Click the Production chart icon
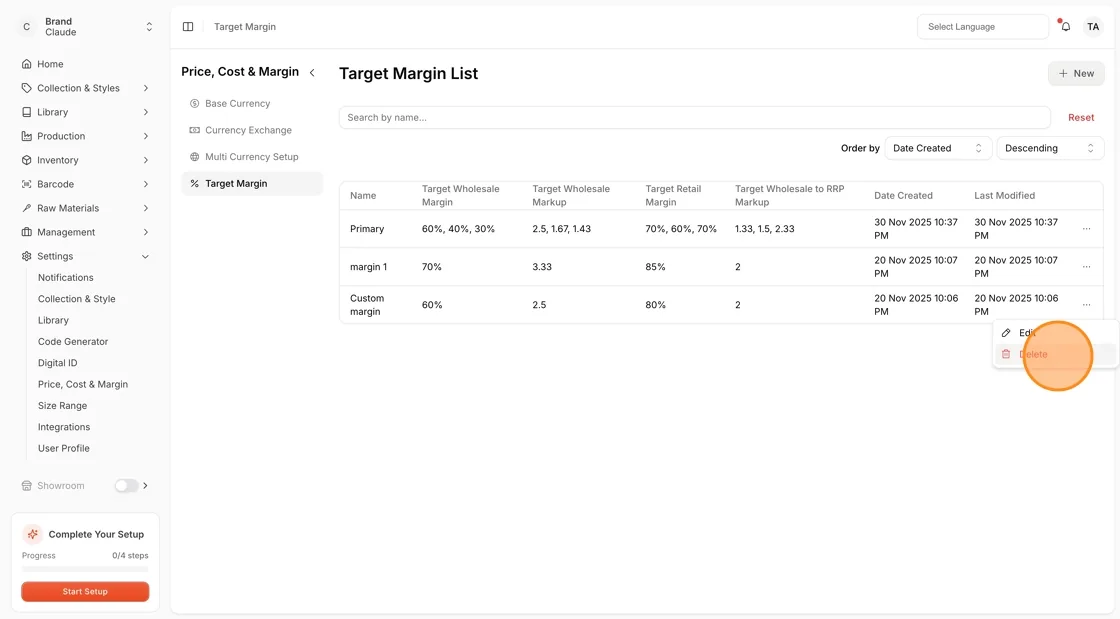This screenshot has height=619, width=1120. click(26, 136)
